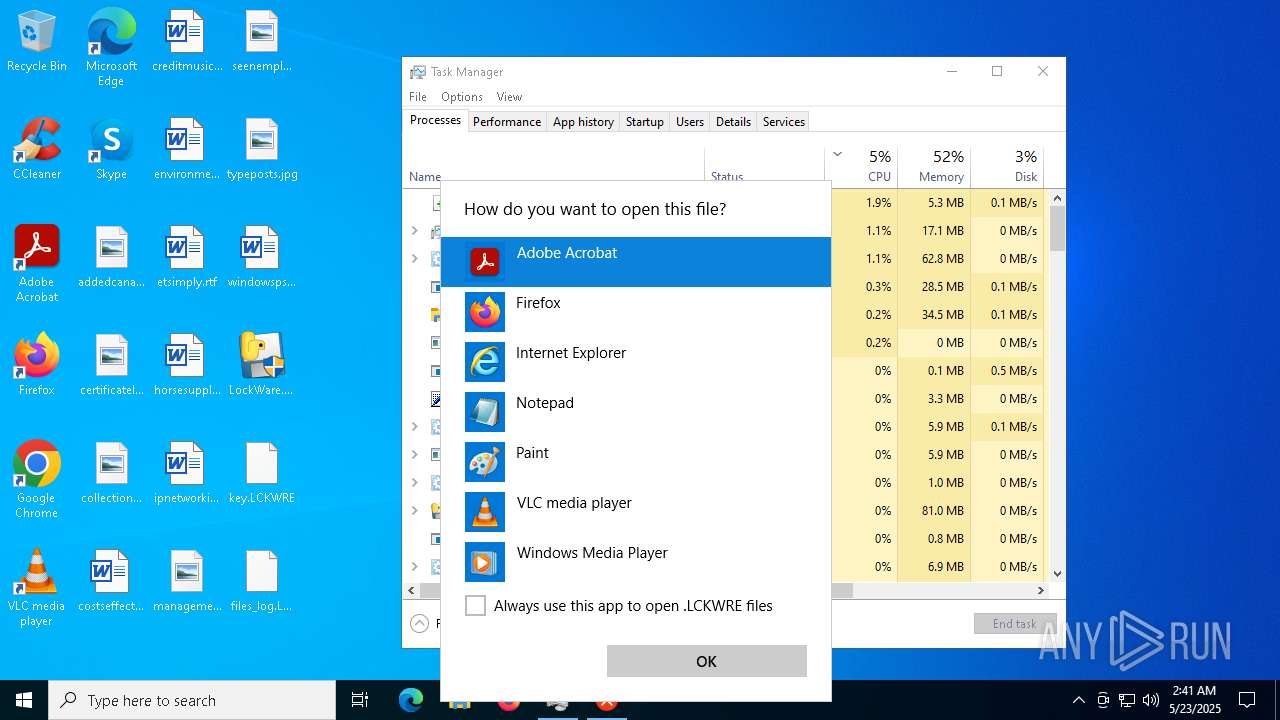Expand the process row showing 62.8 MB memory

pyautogui.click(x=415, y=258)
